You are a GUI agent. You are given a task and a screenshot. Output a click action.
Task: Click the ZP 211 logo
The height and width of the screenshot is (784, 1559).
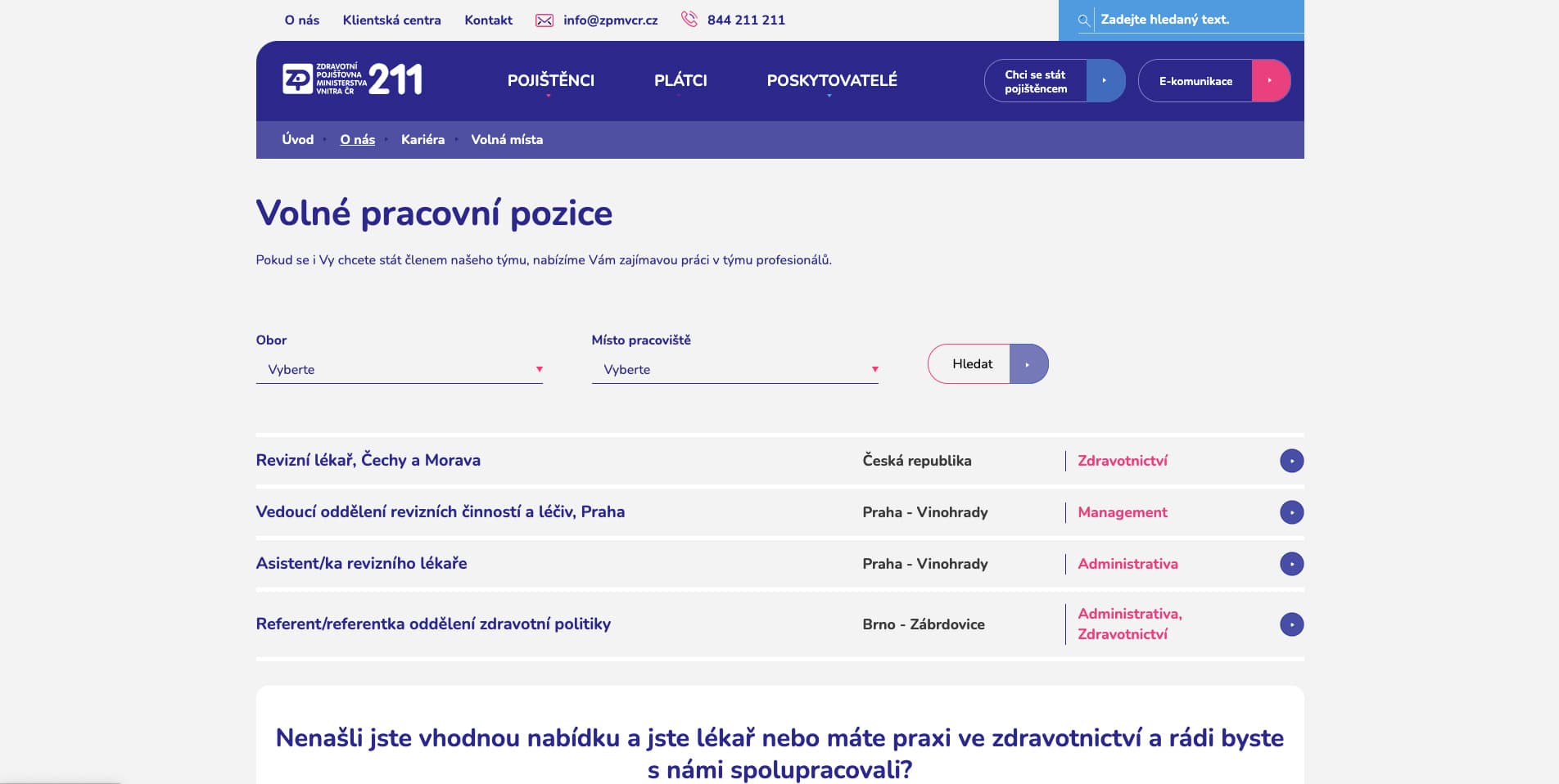352,79
